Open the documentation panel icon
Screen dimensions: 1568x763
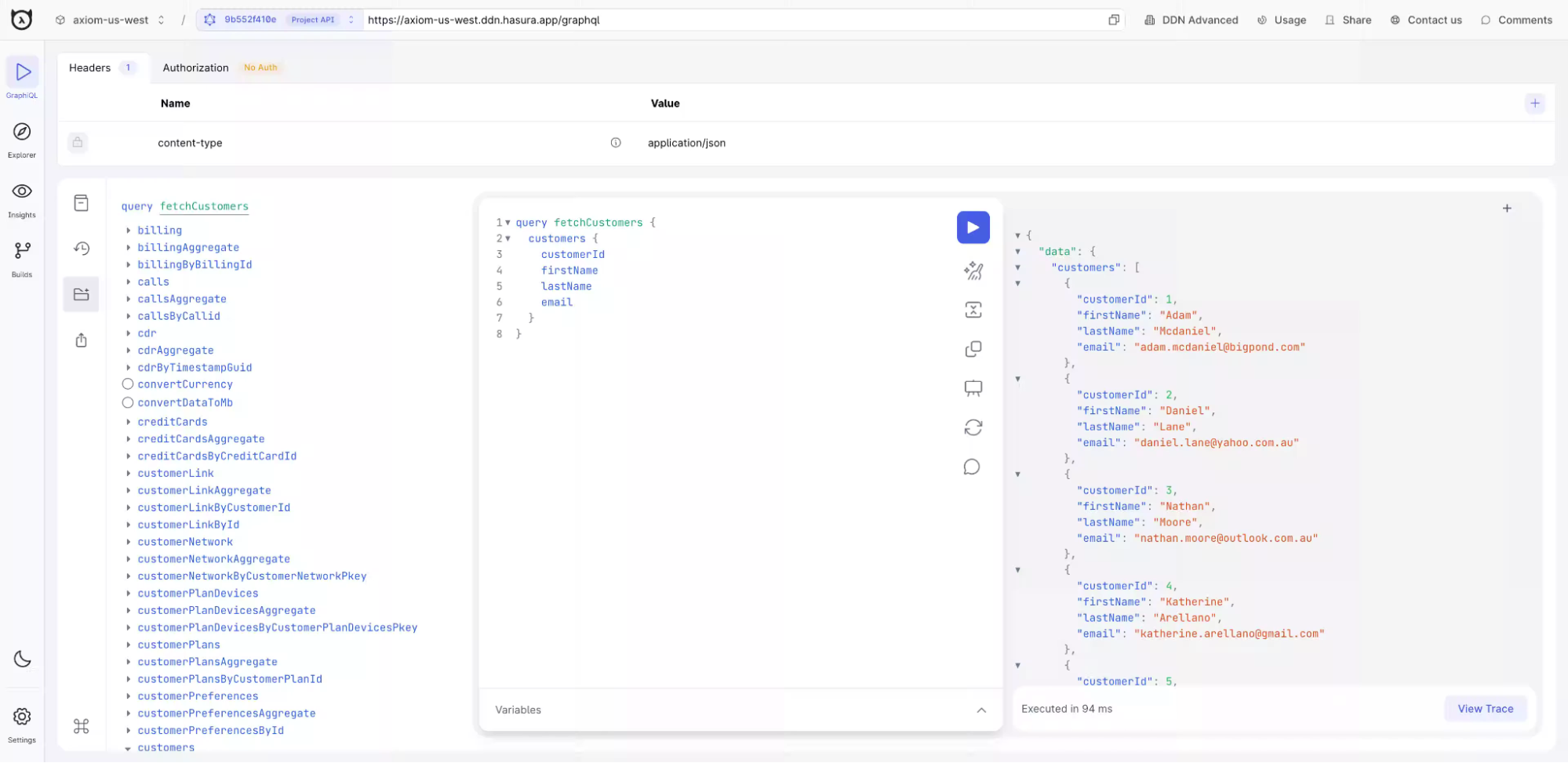pos(82,203)
